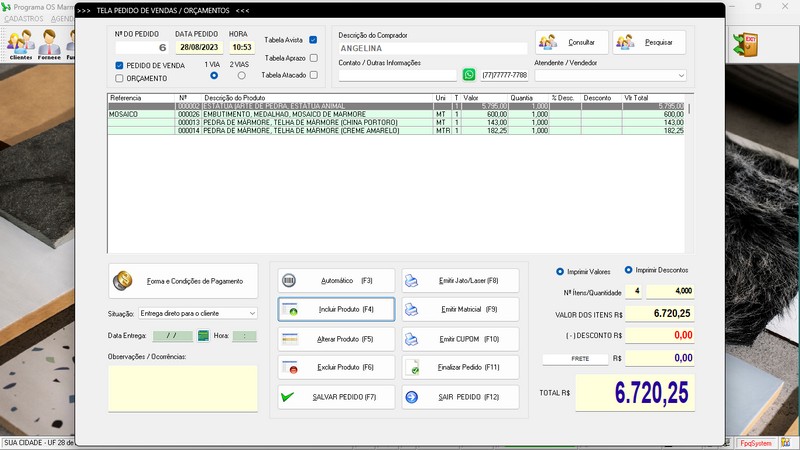Click the Observações / Ocorrências text area

[x=182, y=388]
